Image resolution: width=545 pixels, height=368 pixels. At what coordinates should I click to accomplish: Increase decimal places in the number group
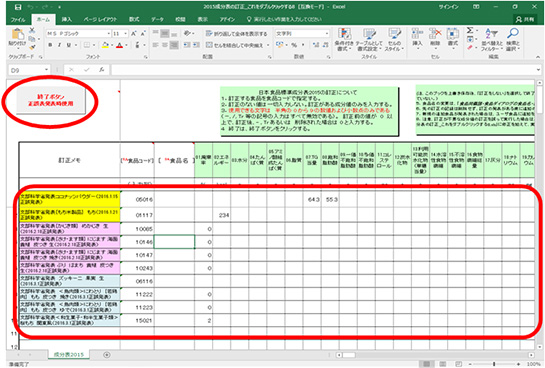click(316, 45)
